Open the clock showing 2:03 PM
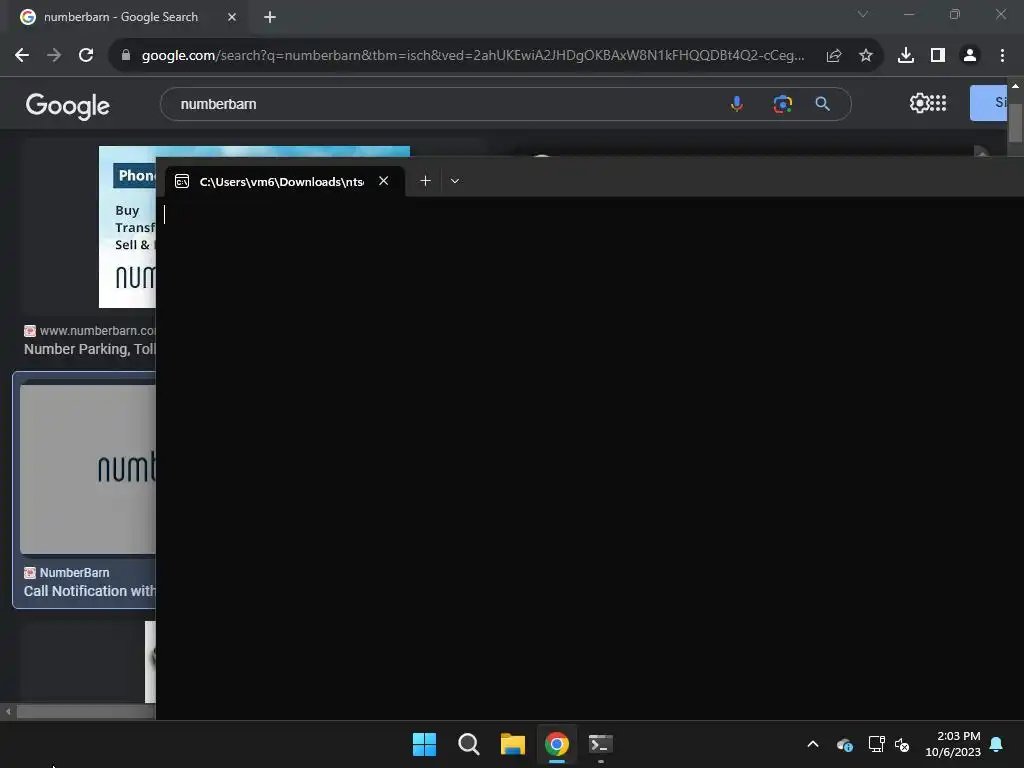Image resolution: width=1024 pixels, height=768 pixels. point(953,744)
